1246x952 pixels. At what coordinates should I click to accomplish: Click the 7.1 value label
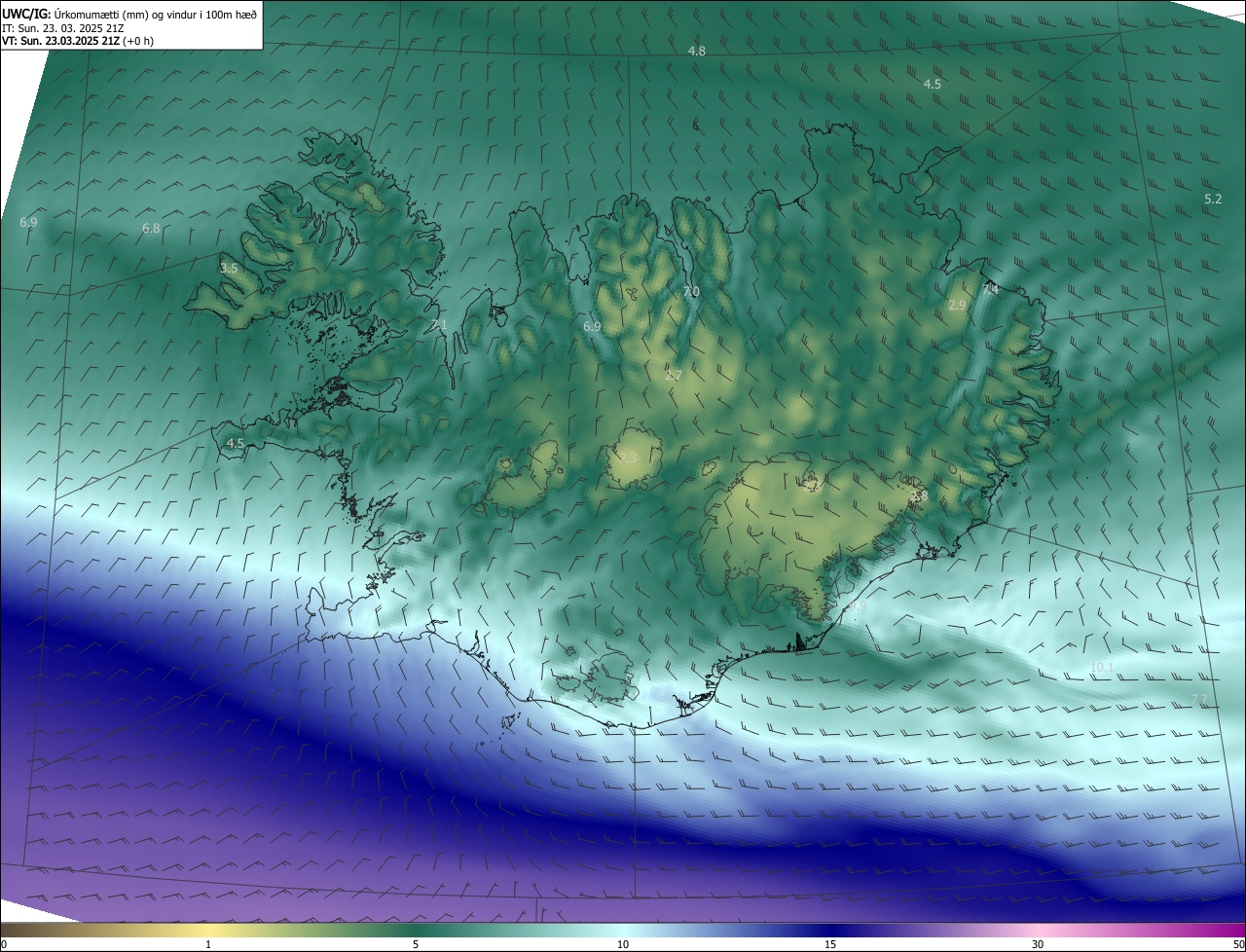pyautogui.click(x=439, y=325)
